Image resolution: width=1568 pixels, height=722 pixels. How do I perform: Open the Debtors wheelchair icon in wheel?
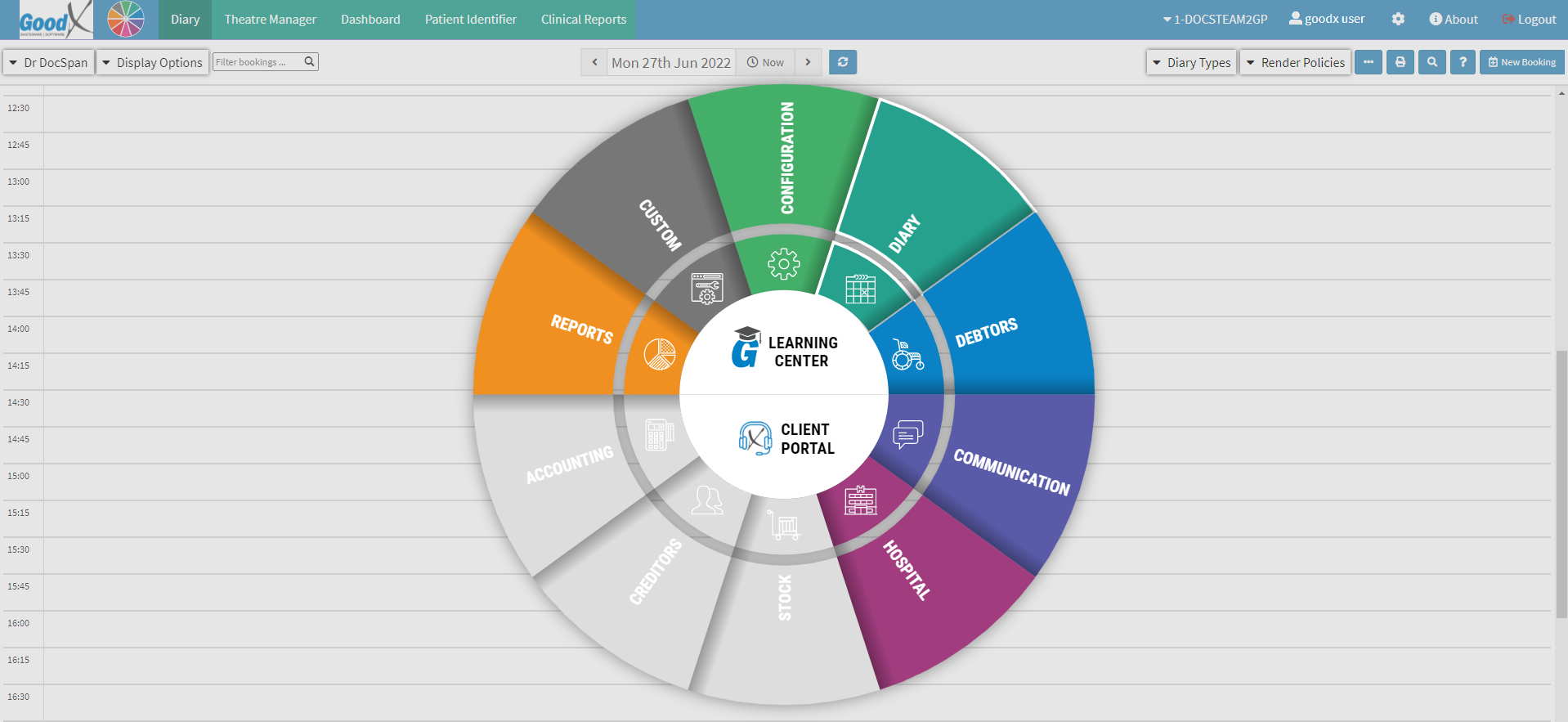coord(907,355)
